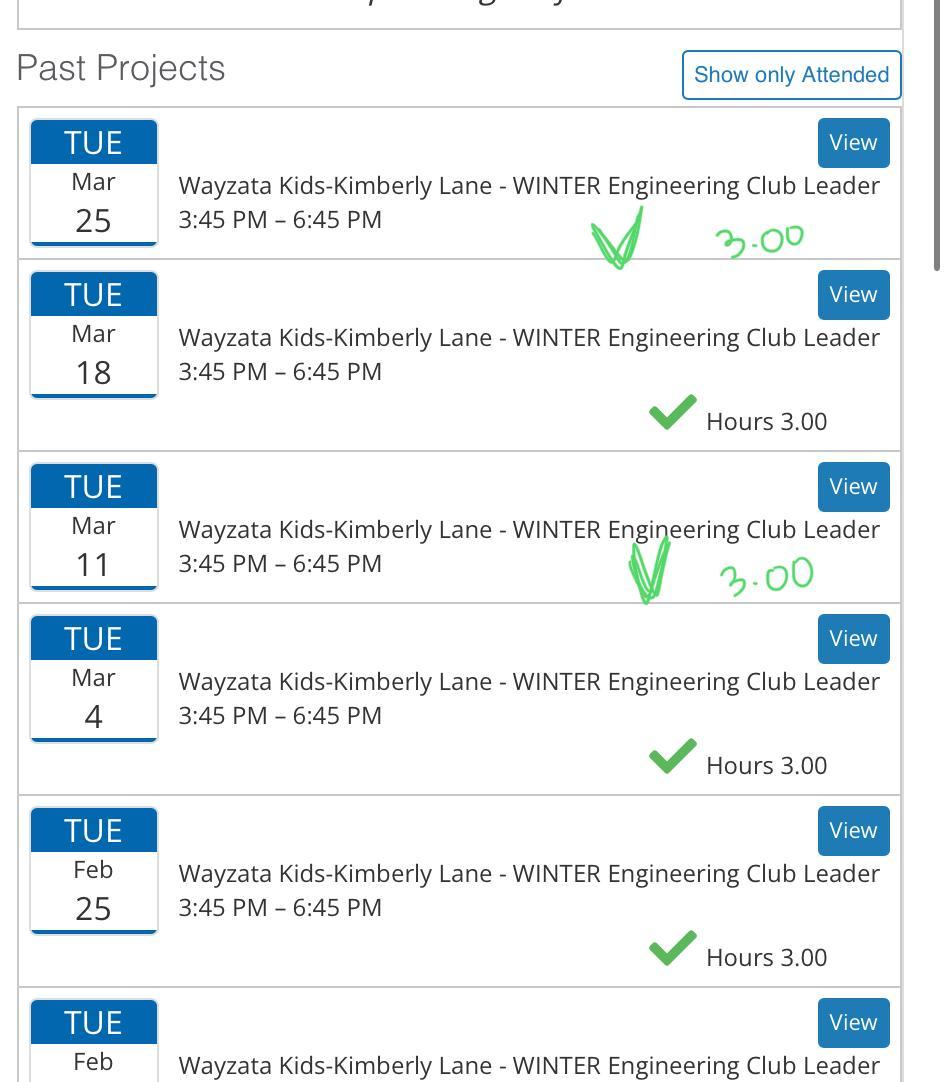Click the Mar 11 Engineering Club Leader title
The width and height of the screenshot is (946, 1082).
(x=529, y=530)
